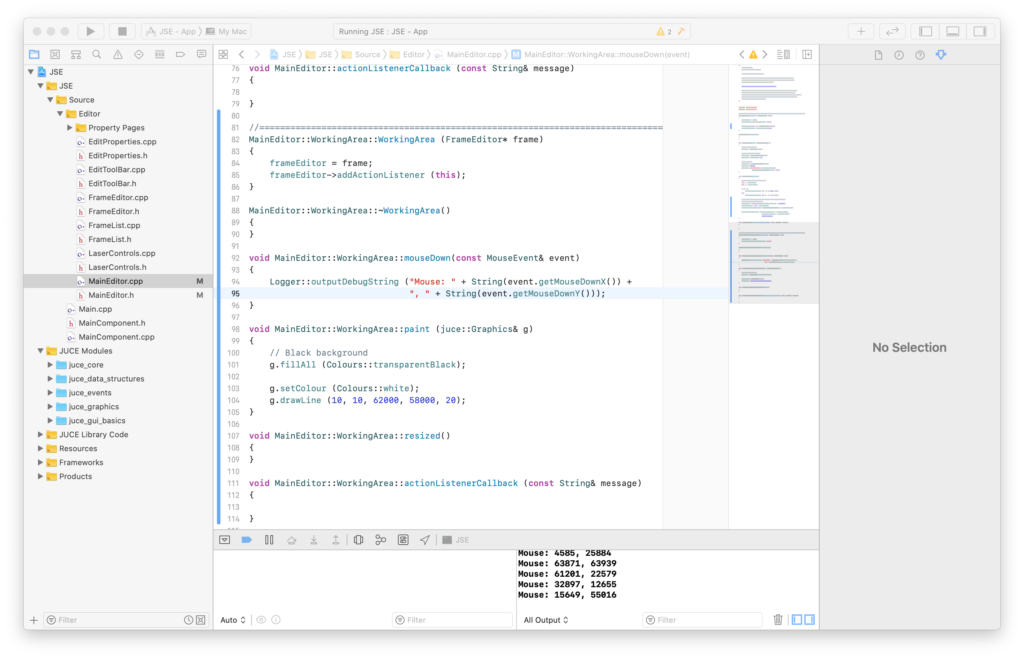Select EditToolBar.cpp in file navigator
Screen dimensions: 1024x659
pos(116,170)
